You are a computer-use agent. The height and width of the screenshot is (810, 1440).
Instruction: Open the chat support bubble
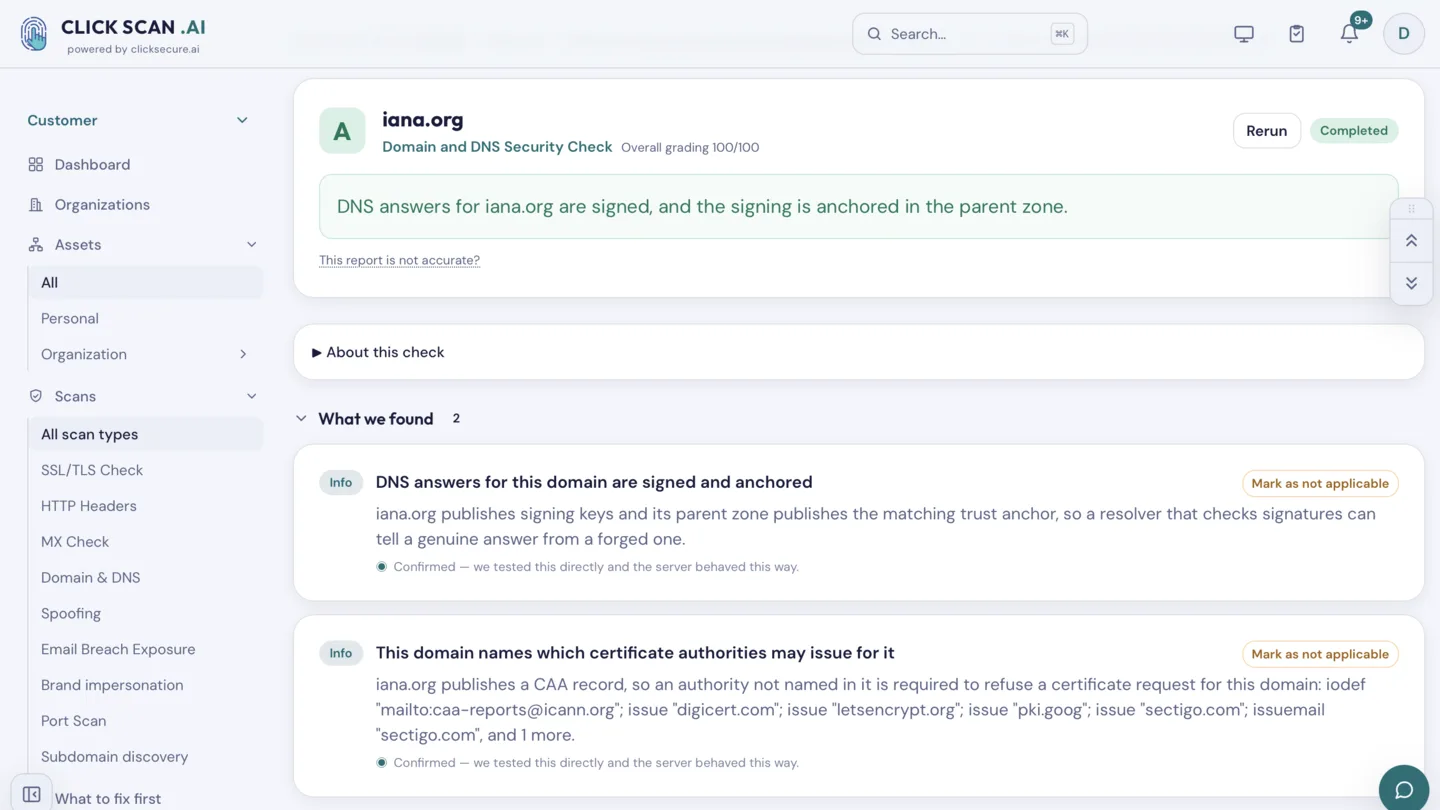click(1404, 790)
